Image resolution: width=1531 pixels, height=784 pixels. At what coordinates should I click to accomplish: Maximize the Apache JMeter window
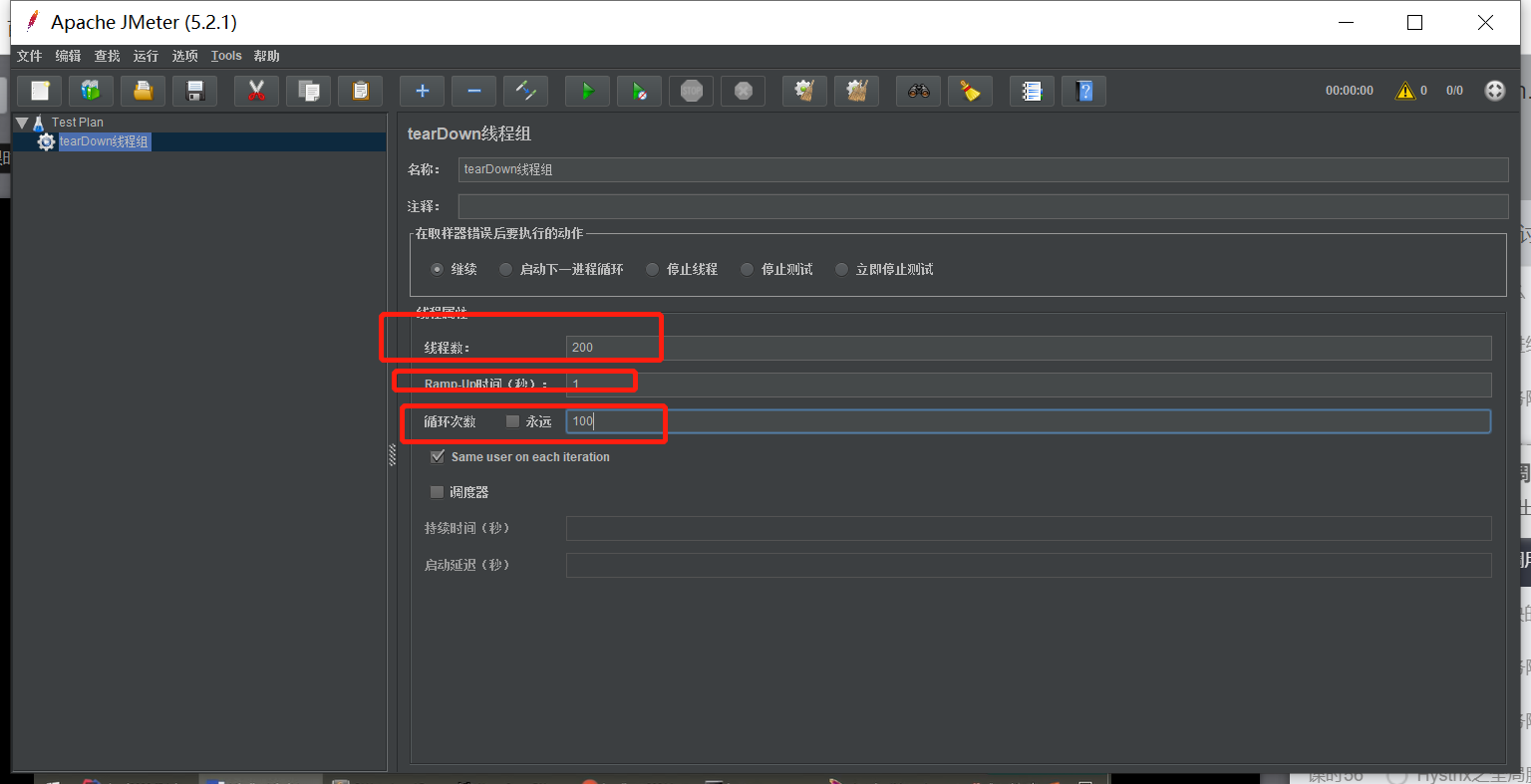tap(1414, 22)
